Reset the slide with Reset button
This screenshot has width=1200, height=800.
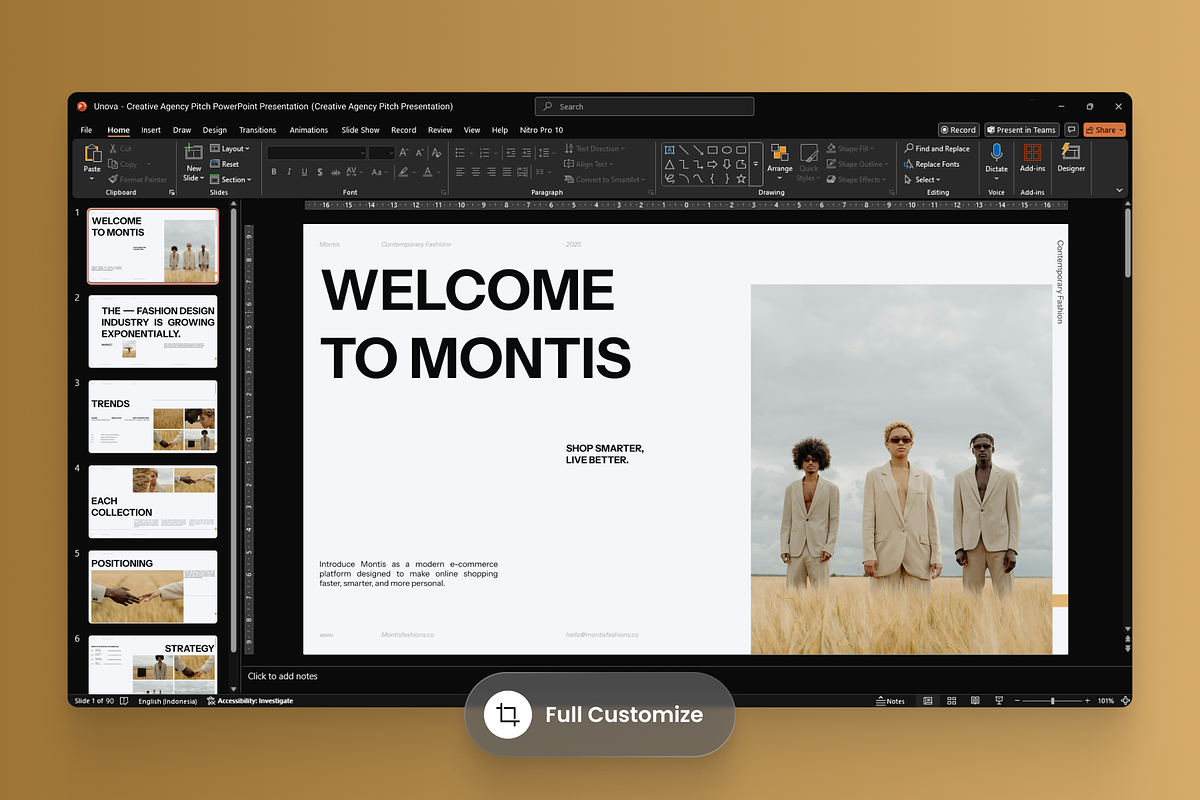point(224,164)
